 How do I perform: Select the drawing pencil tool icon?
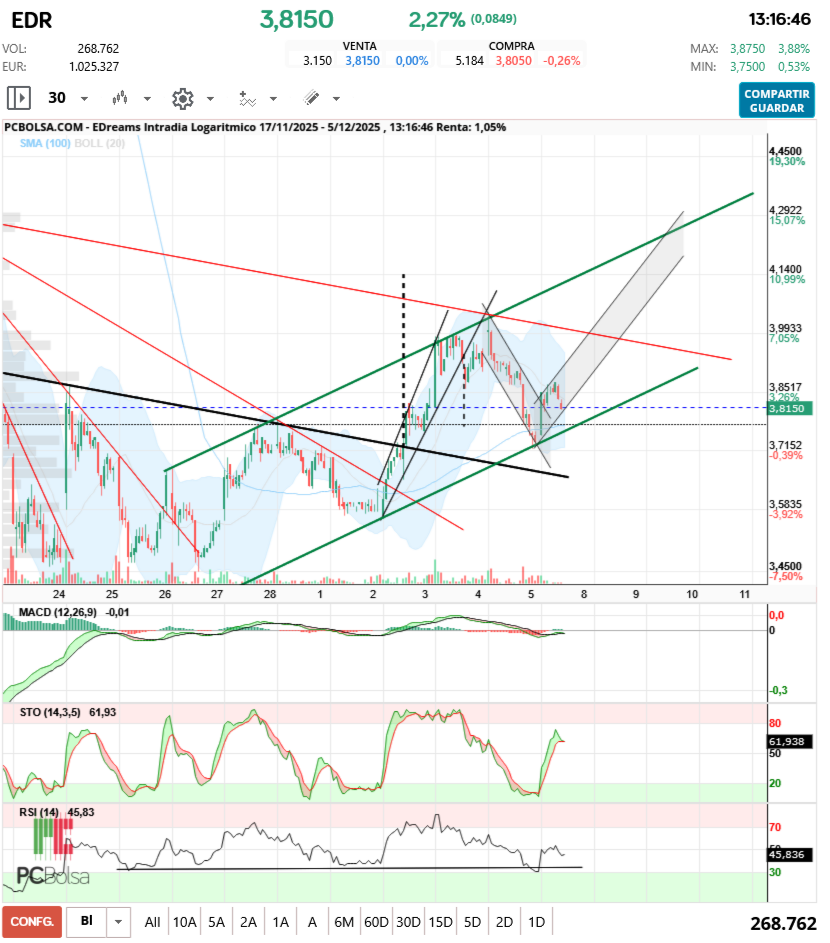312,97
